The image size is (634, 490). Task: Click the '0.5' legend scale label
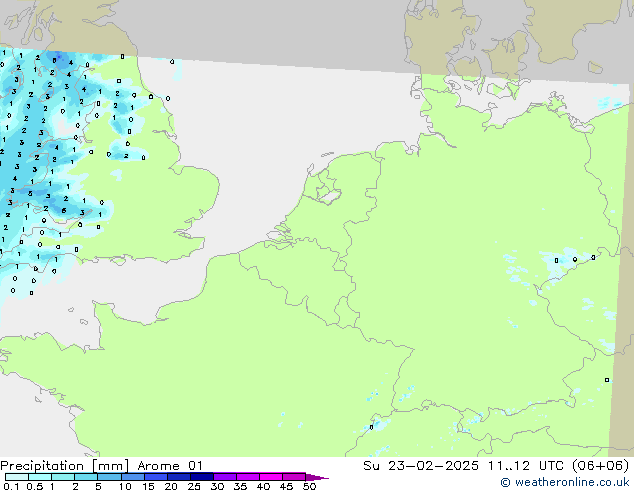pyautogui.click(x=34, y=486)
